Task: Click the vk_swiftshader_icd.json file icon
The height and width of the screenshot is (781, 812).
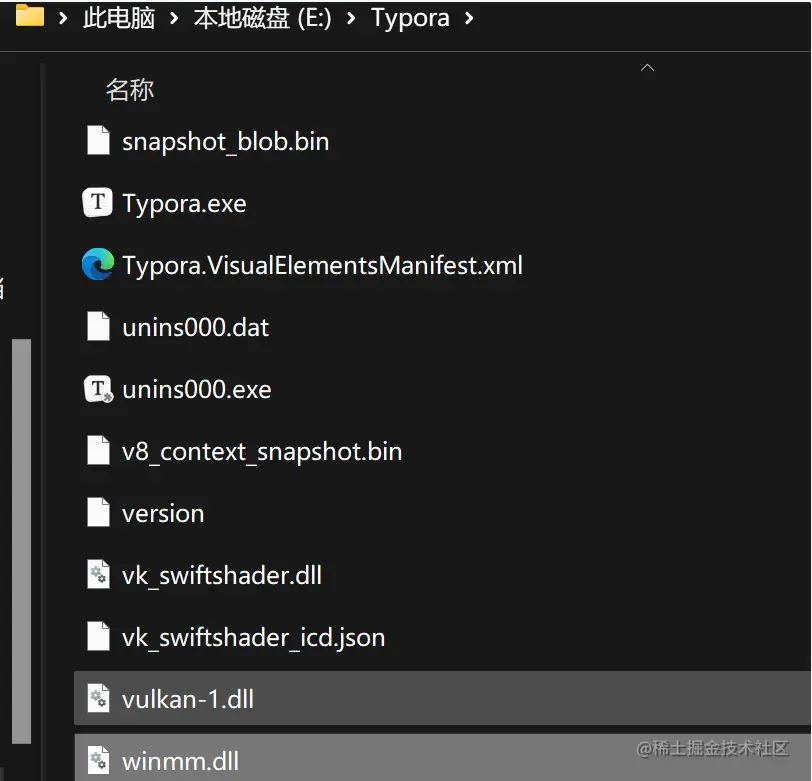Action: (98, 636)
